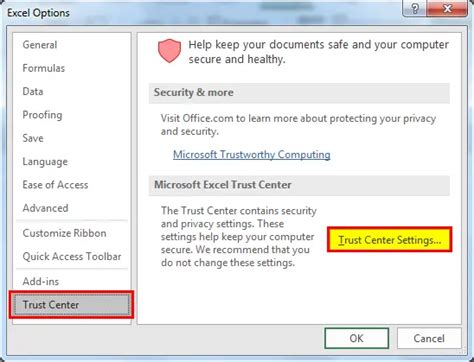Select Customize Ribbon category
Image resolution: width=474 pixels, height=362 pixels.
click(x=71, y=233)
